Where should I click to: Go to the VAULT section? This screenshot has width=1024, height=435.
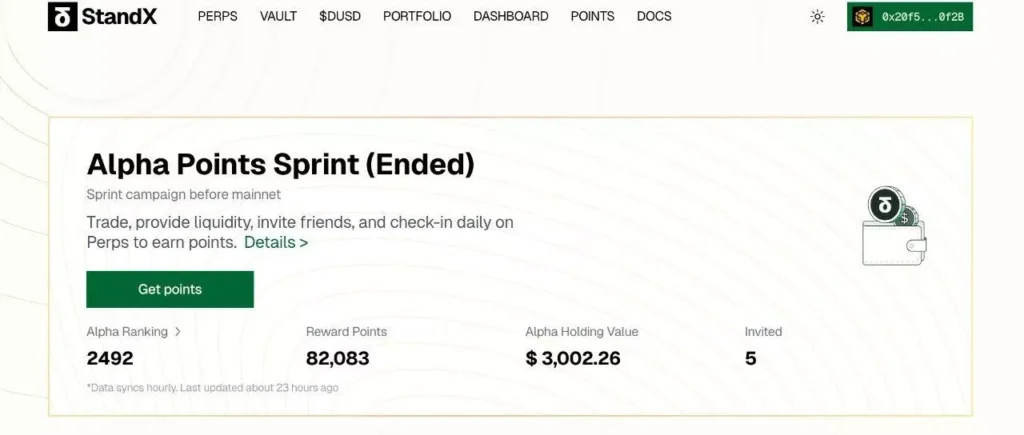click(278, 16)
